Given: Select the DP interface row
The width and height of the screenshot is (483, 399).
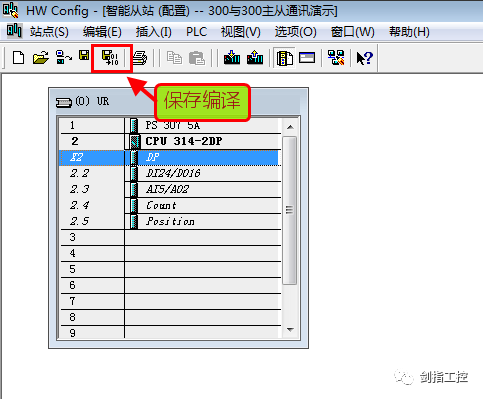Looking at the screenshot, I should (170, 157).
